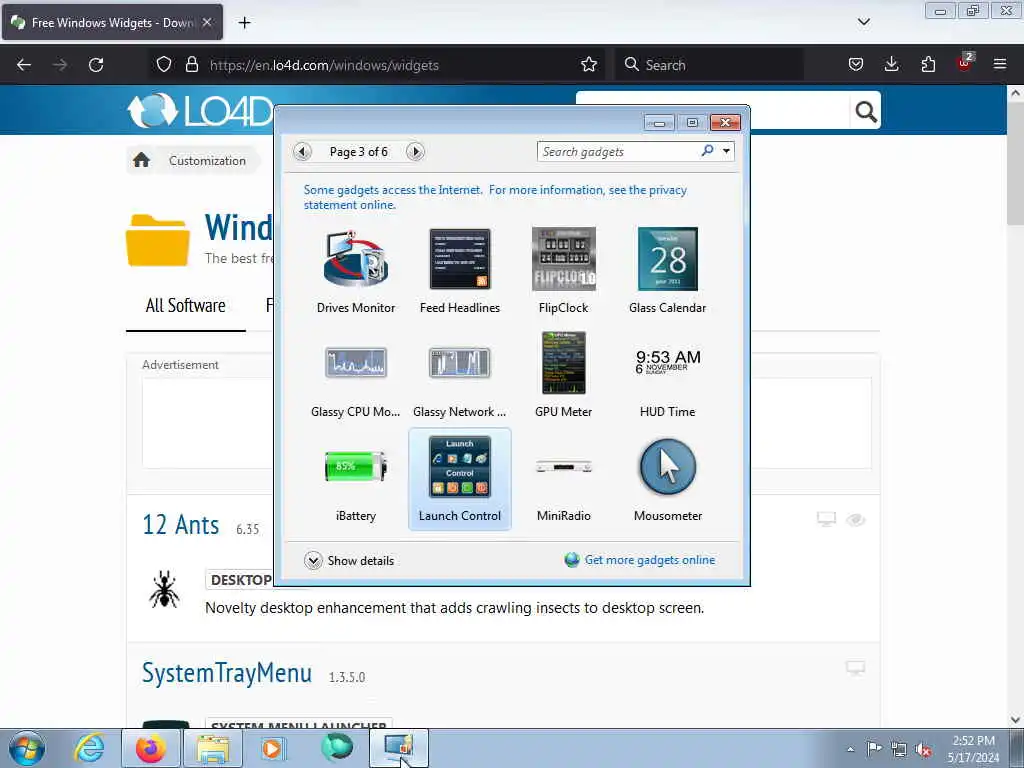Click the GPU Meter gadget
Image resolution: width=1024 pixels, height=768 pixels.
(x=564, y=375)
